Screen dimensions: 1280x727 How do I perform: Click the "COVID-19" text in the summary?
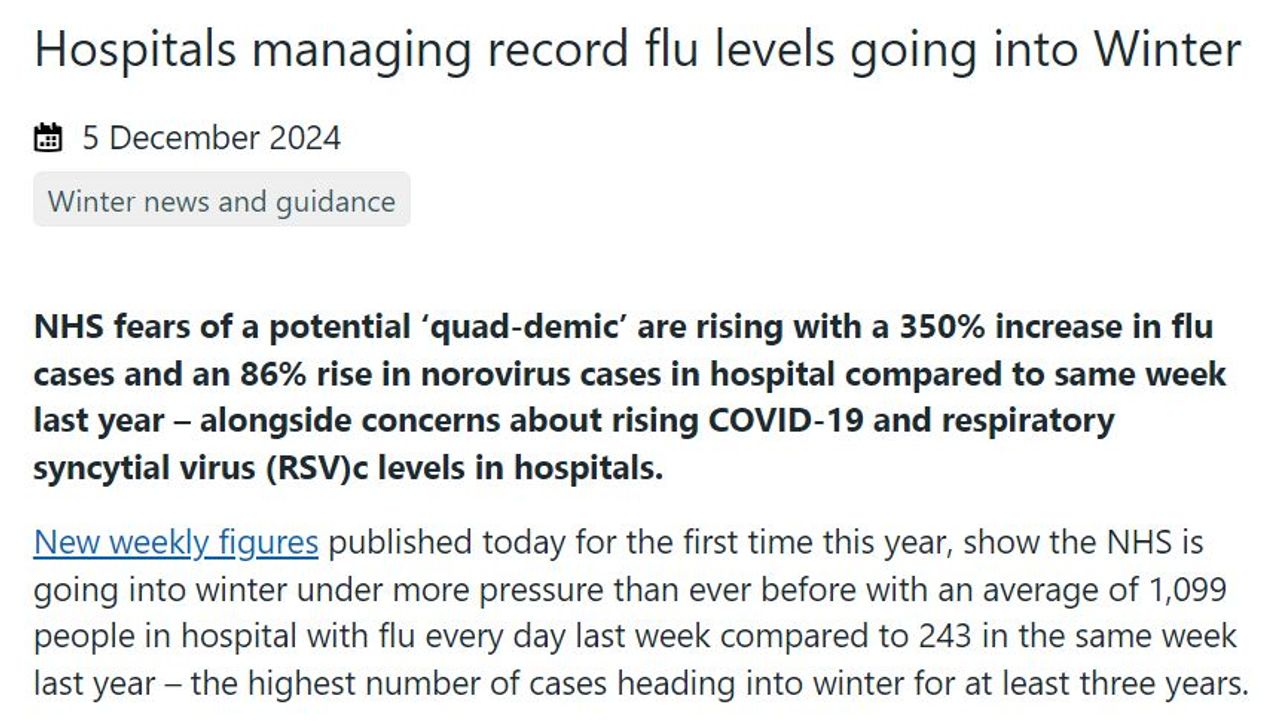[788, 421]
